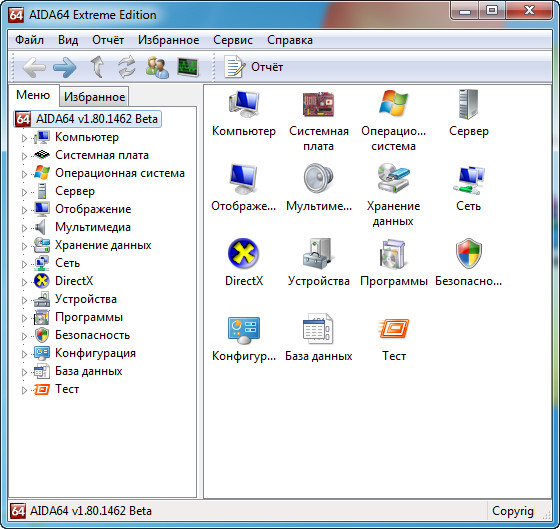
Task: Expand the Безопасность tree node
Action: click(24, 336)
